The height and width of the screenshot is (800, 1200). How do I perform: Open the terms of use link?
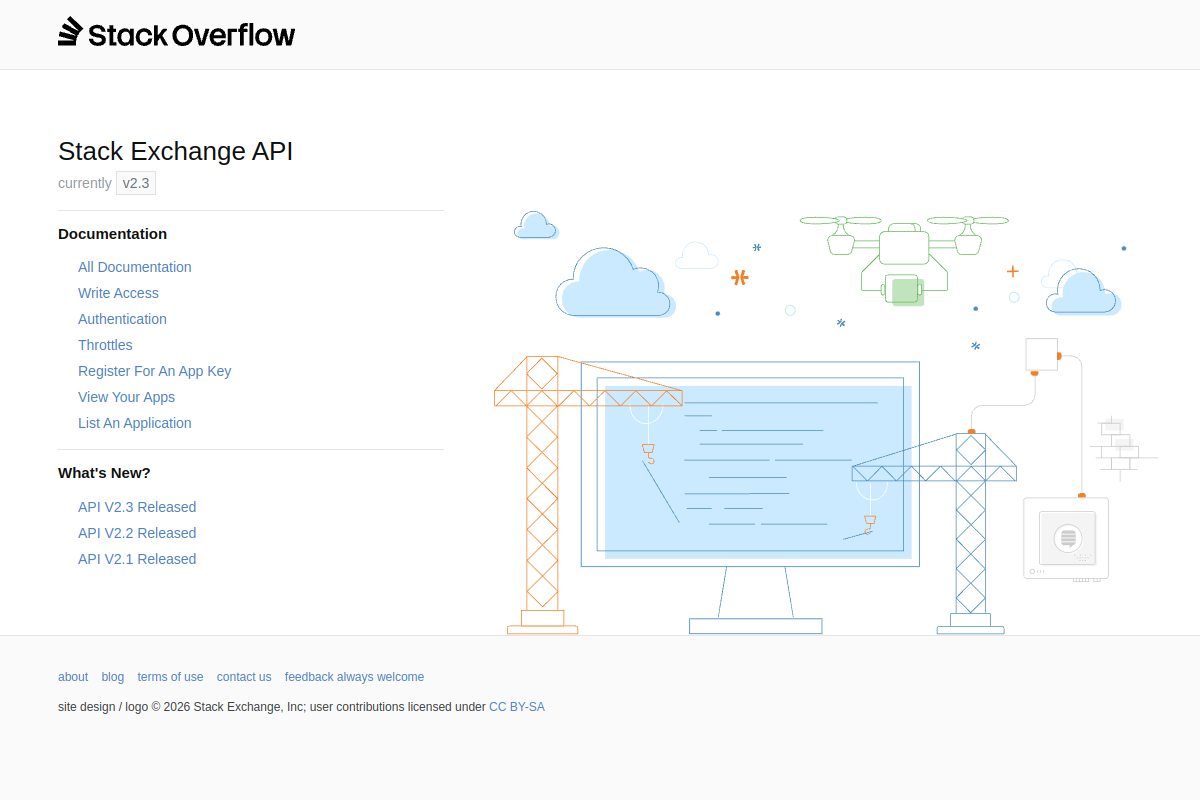pos(170,677)
